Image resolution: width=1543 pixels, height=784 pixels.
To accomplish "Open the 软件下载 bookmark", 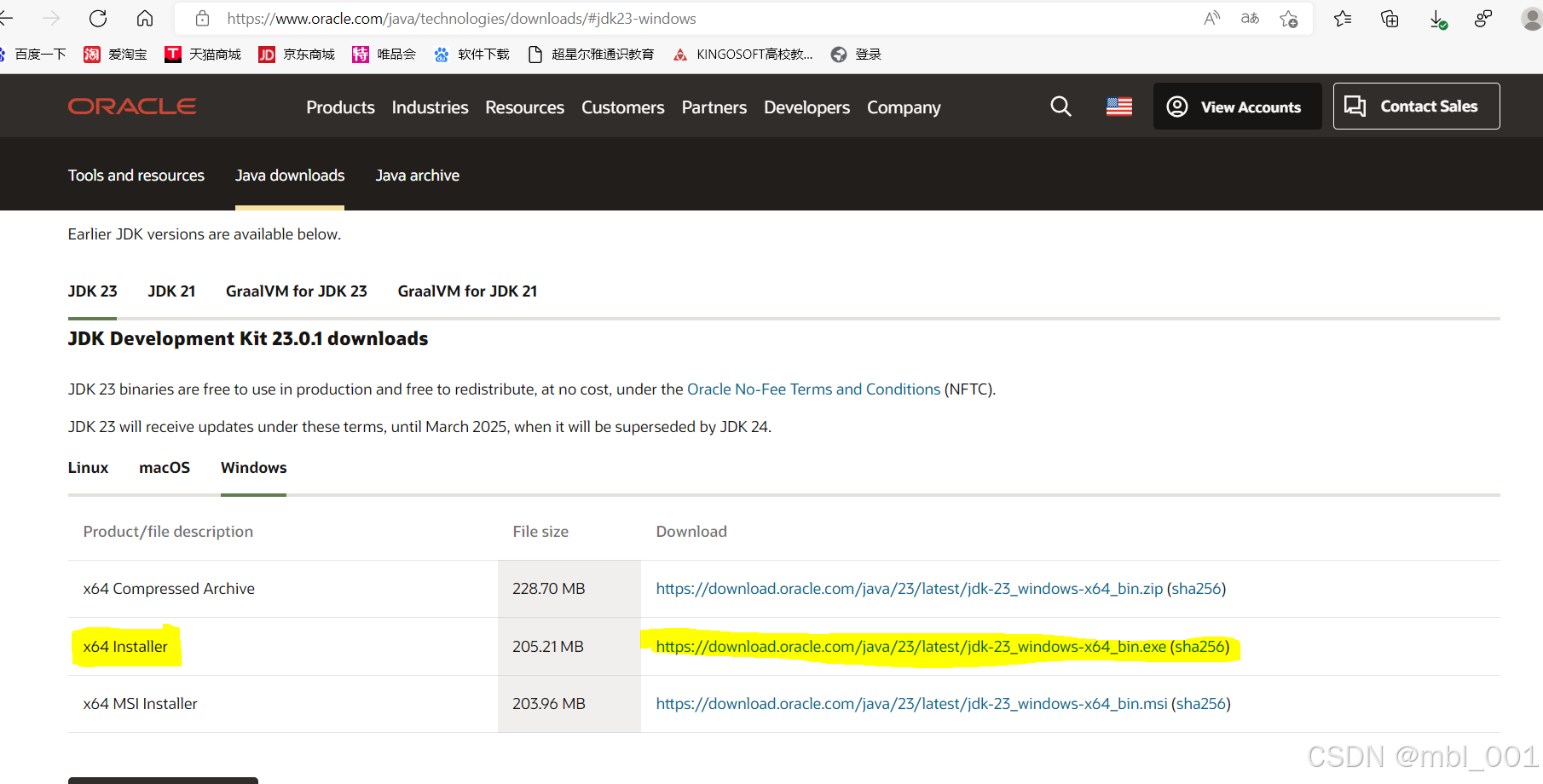I will tap(471, 55).
